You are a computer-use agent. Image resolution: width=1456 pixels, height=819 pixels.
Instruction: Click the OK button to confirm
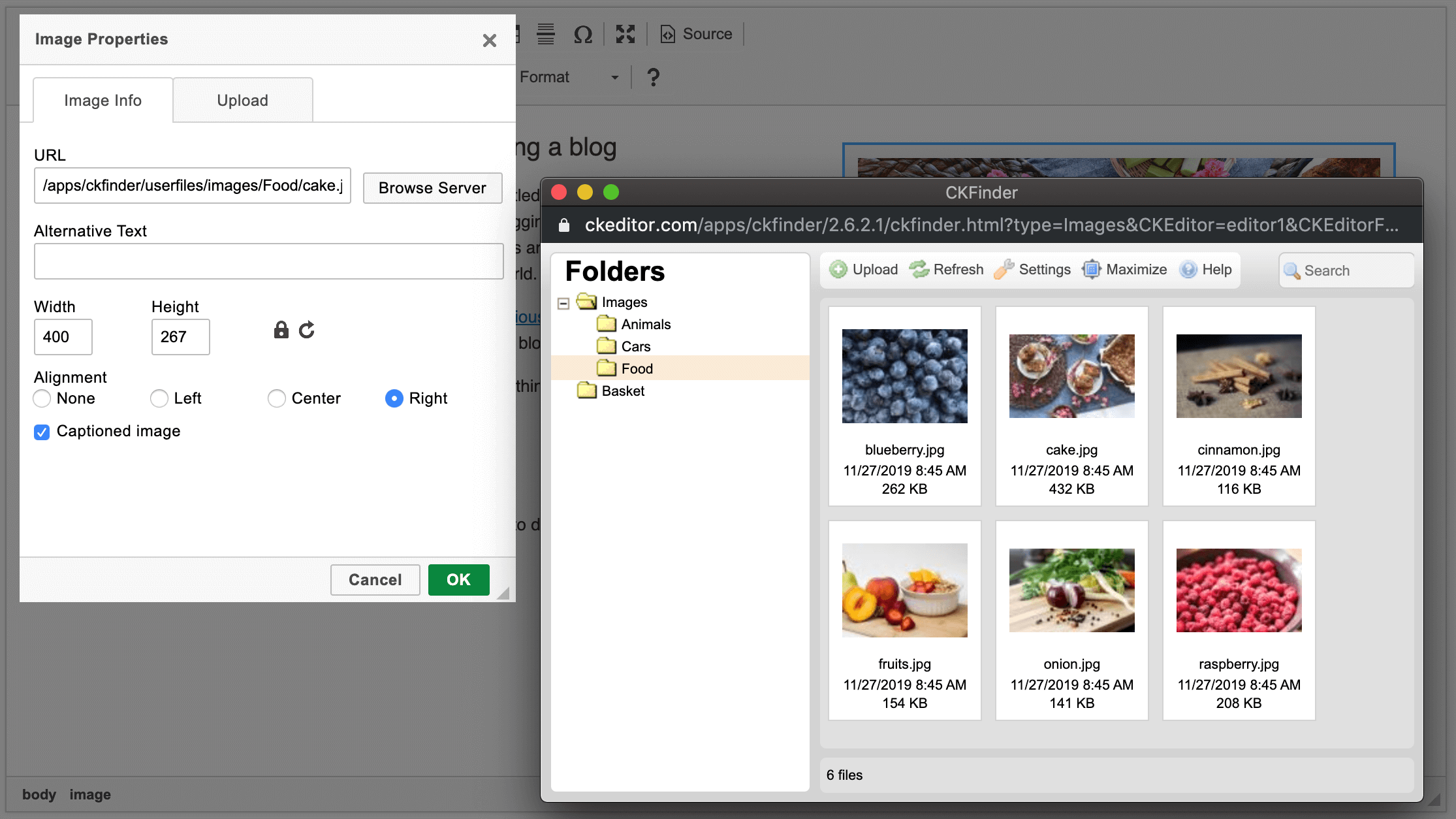459,579
